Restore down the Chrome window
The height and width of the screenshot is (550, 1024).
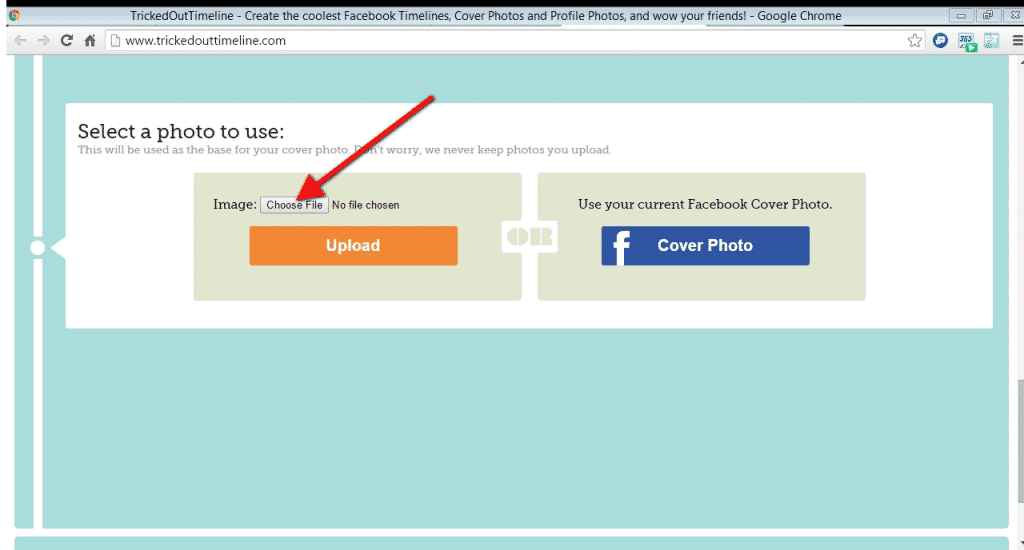point(987,15)
